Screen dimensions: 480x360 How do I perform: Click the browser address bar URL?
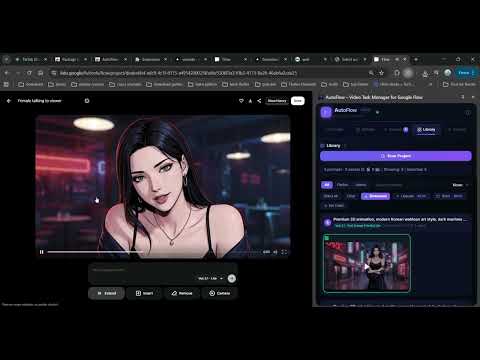click(x=178, y=73)
